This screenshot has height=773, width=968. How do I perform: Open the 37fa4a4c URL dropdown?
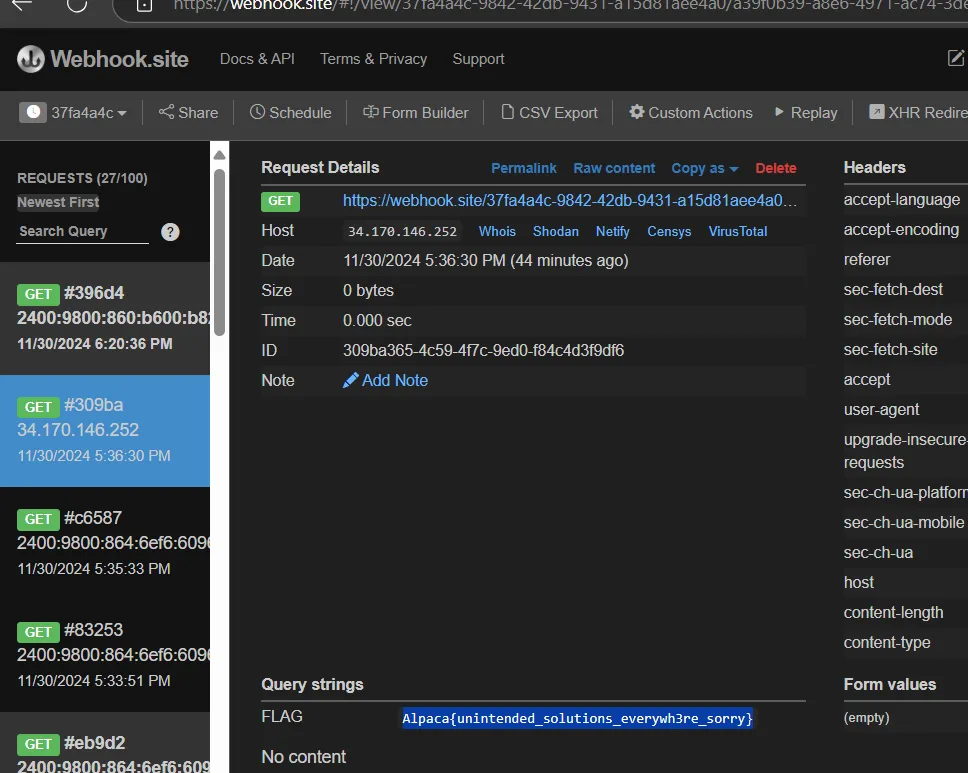89,113
